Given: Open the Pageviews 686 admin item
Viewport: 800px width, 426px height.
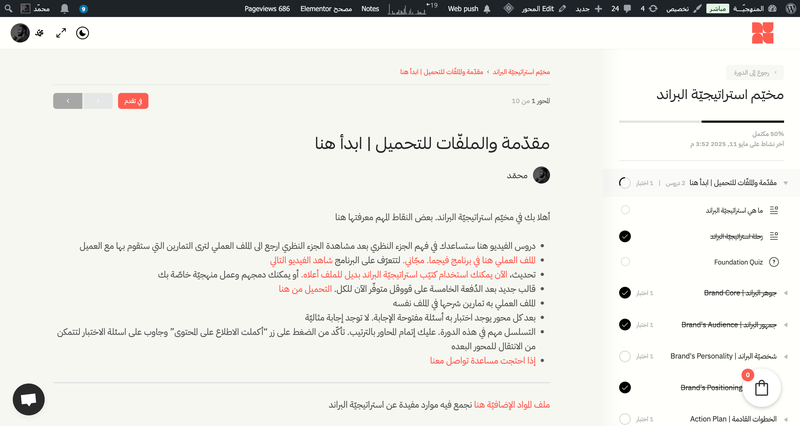Looking at the screenshot, I should (x=267, y=9).
